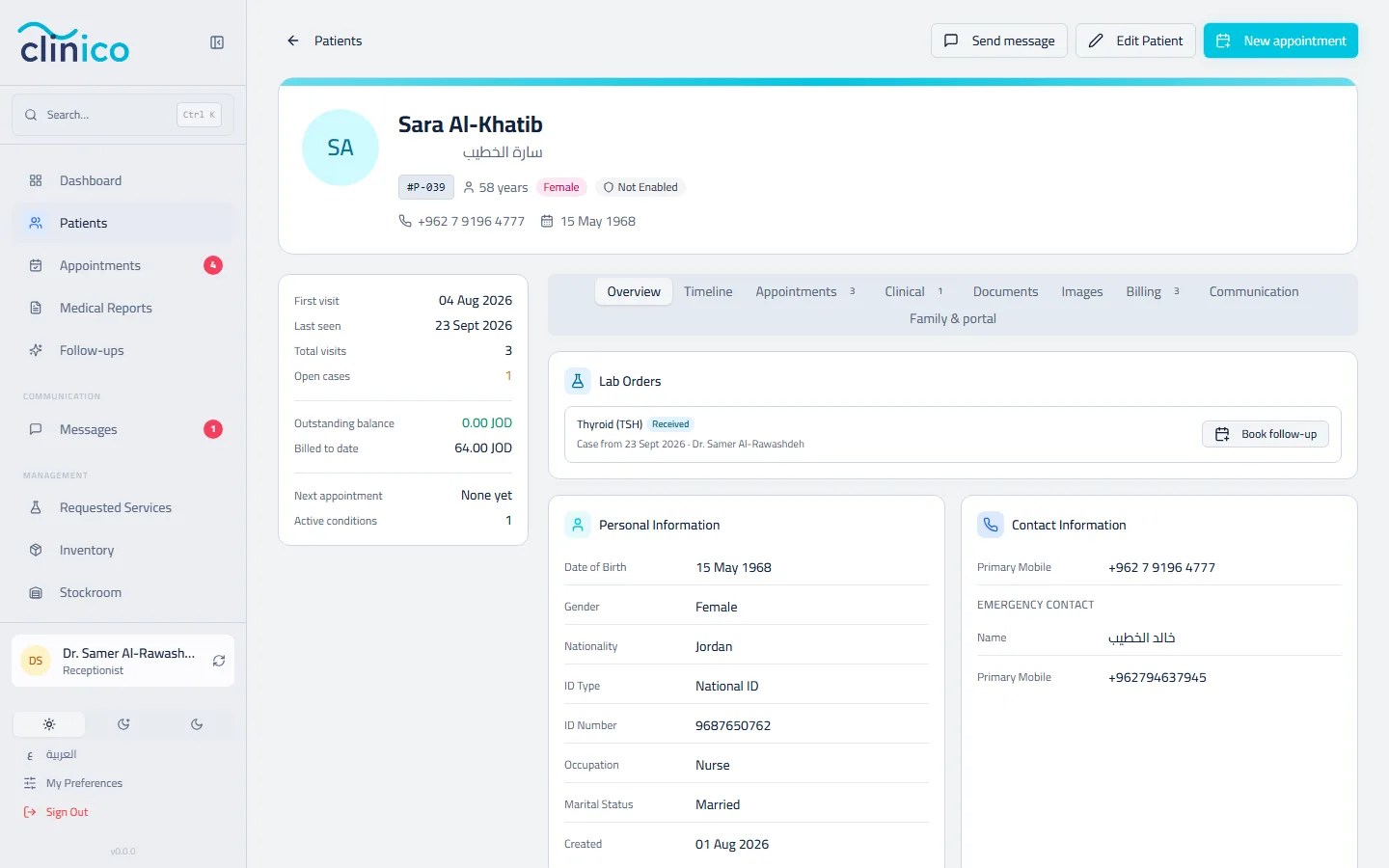This screenshot has height=868, width=1389.
Task: Start a New appointment
Action: (1281, 41)
